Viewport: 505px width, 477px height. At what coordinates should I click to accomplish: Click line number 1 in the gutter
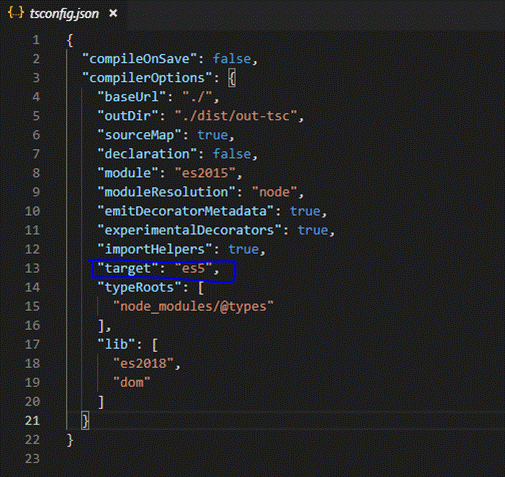(x=36, y=40)
